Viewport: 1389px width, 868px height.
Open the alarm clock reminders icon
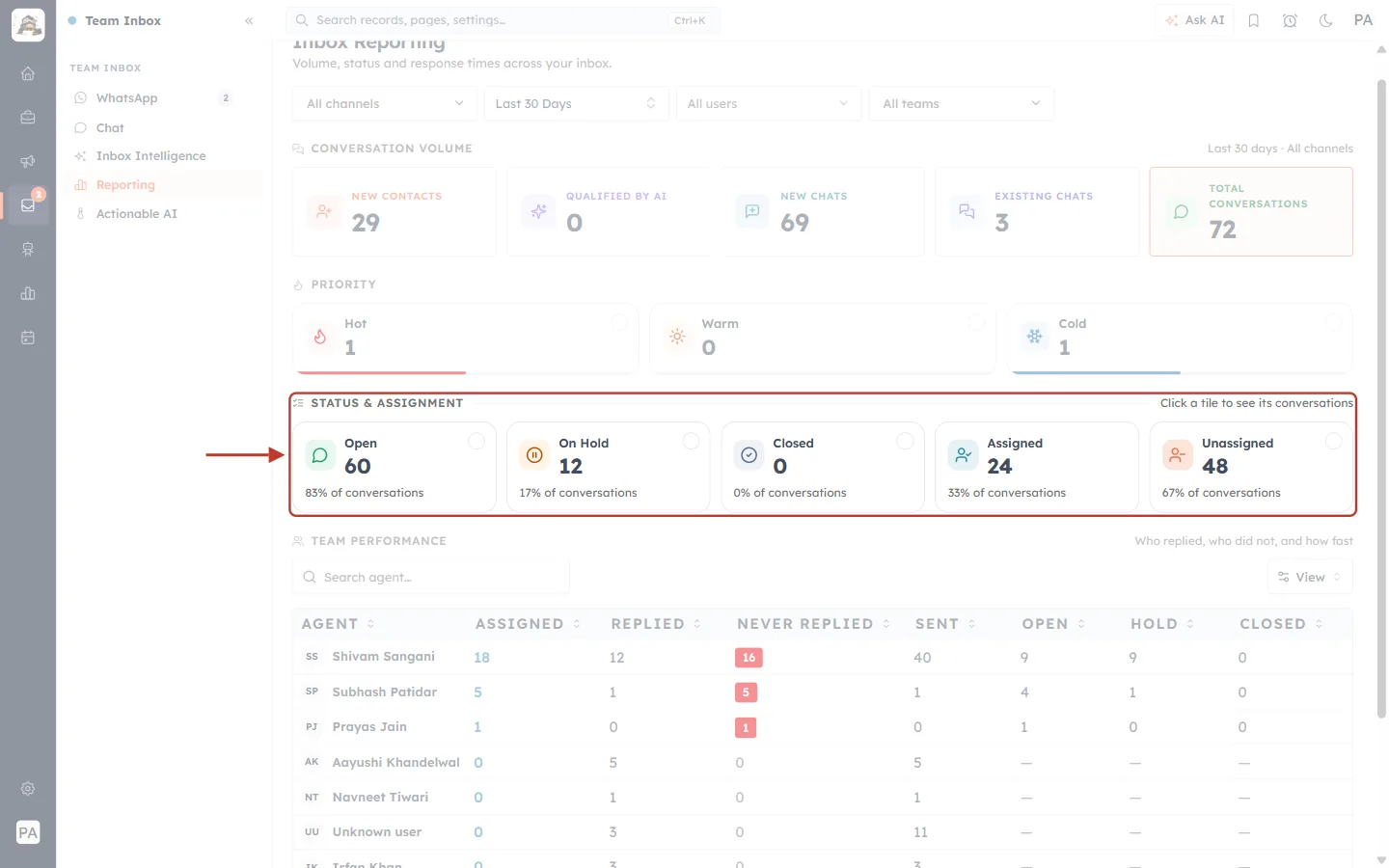coord(1290,20)
